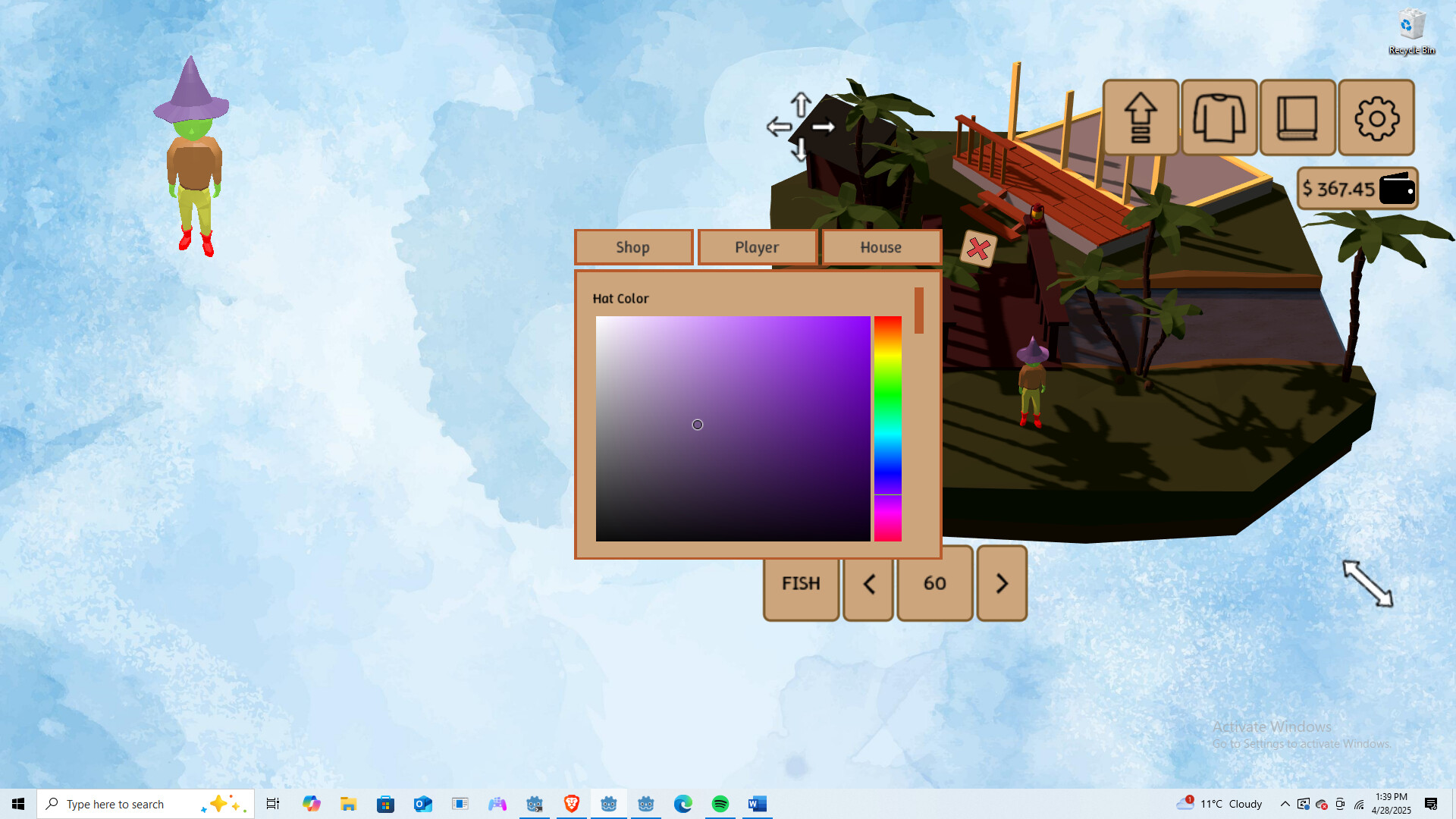This screenshot has width=1456, height=819.
Task: Click the right chevron increase button
Action: 1002,583
